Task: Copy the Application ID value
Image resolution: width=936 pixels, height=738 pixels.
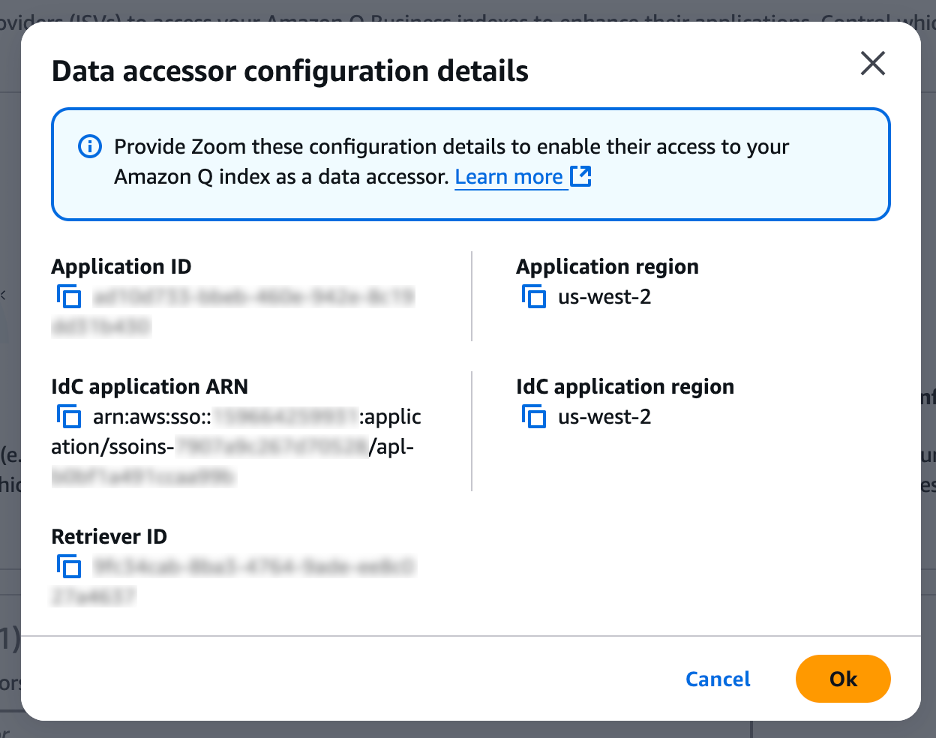Action: [69, 297]
